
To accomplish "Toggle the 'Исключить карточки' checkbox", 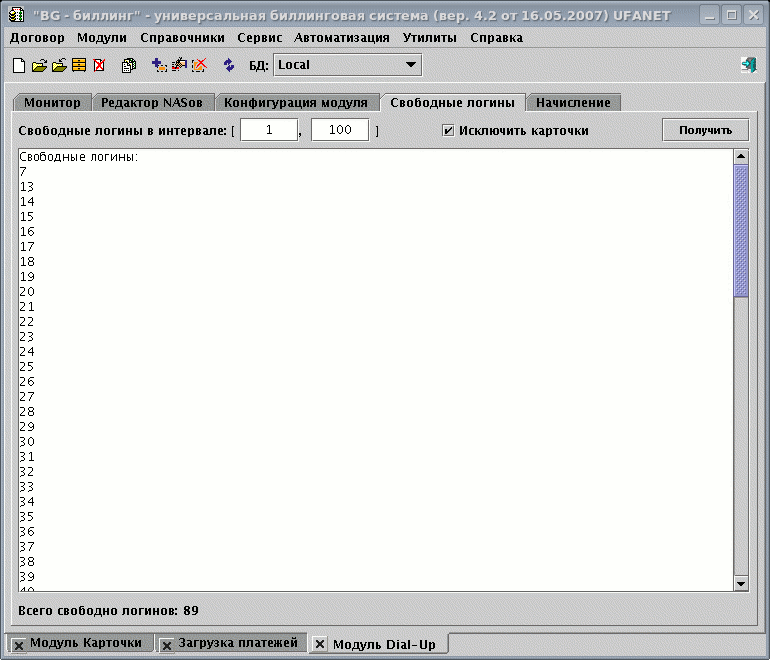I will pyautogui.click(x=449, y=130).
